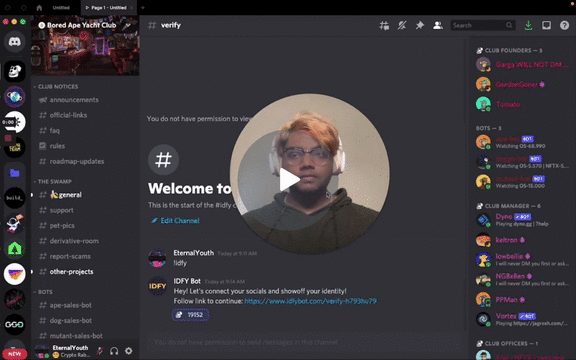The width and height of the screenshot is (576, 360).
Task: Open IDFY Bot avatar
Action: tap(157, 286)
